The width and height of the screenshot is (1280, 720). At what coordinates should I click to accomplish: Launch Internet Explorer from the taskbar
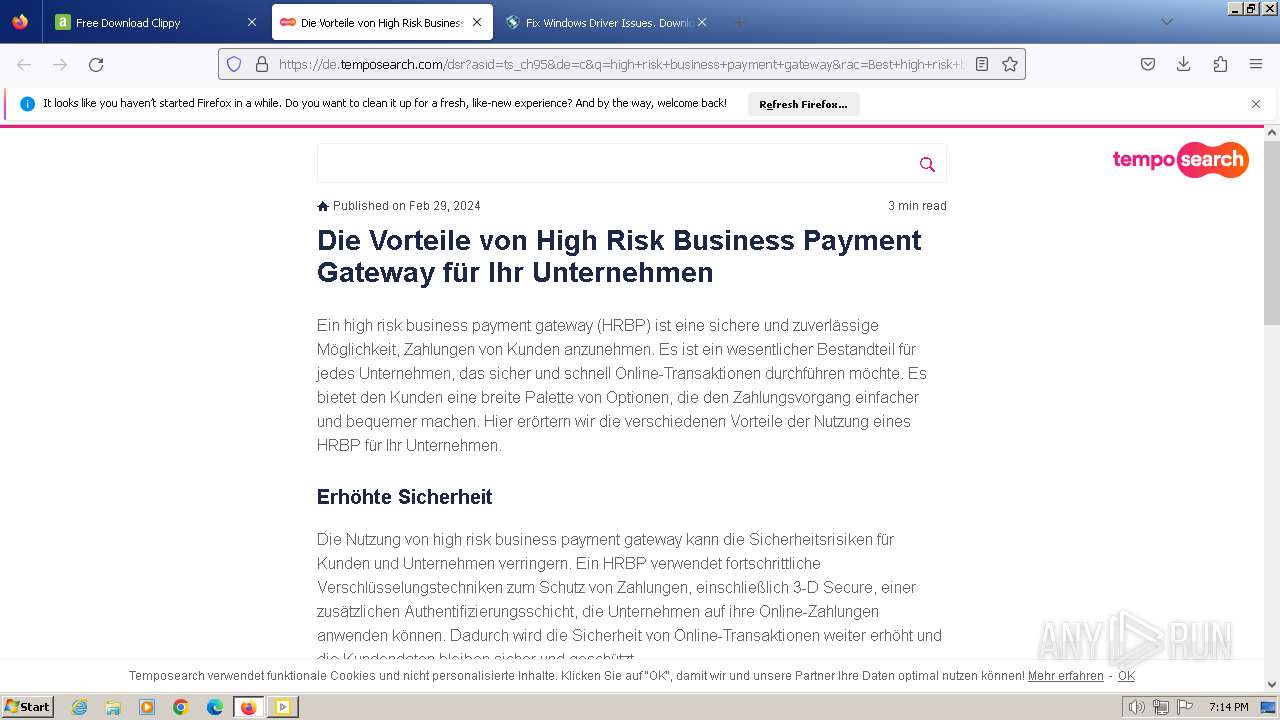click(x=79, y=707)
